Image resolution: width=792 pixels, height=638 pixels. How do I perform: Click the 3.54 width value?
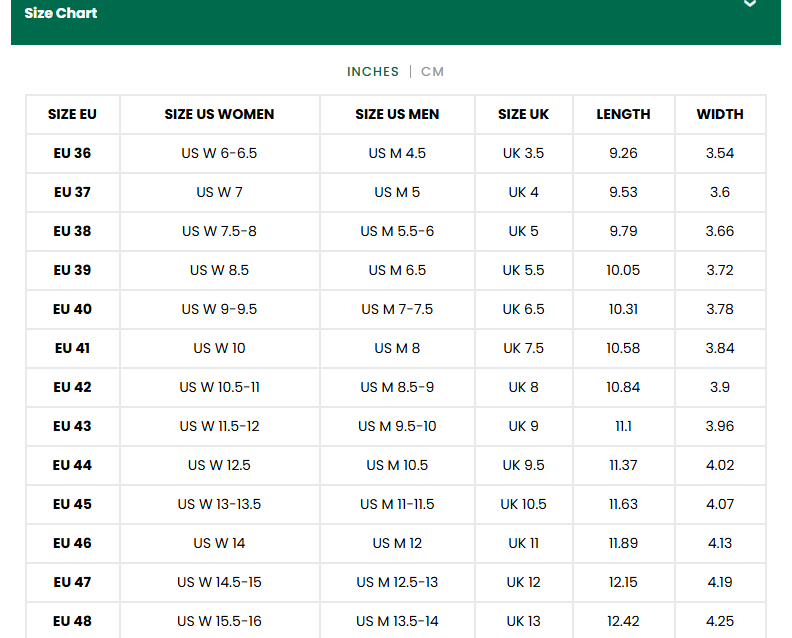tap(720, 153)
